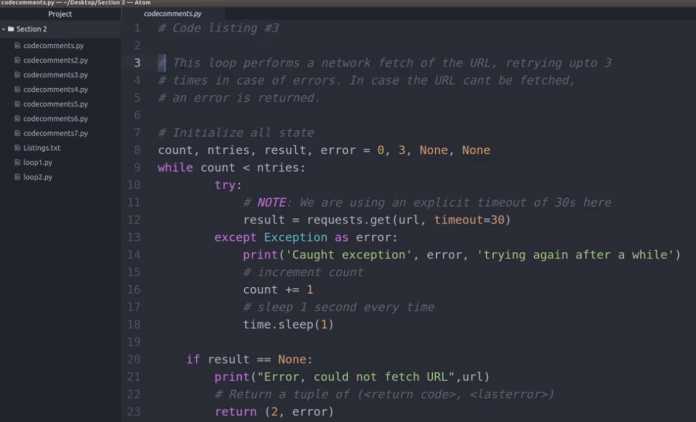Collapse the Section 2 folder arrow
Viewport: 696px width, 422px height.
tap(4, 29)
